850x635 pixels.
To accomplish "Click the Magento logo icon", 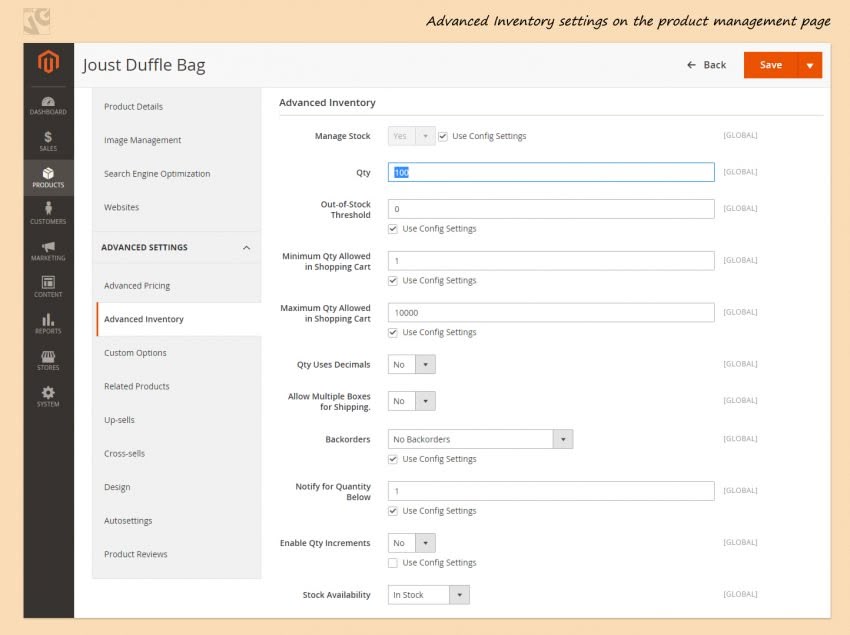I will click(x=48, y=61).
